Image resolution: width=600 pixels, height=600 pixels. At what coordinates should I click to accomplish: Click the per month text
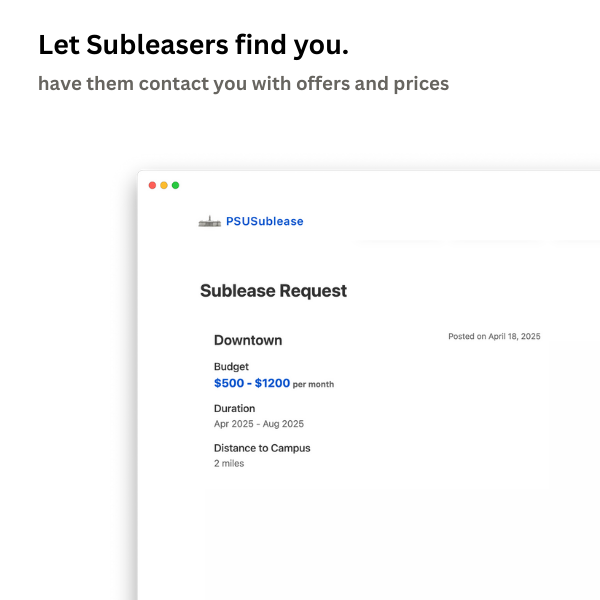pos(313,385)
